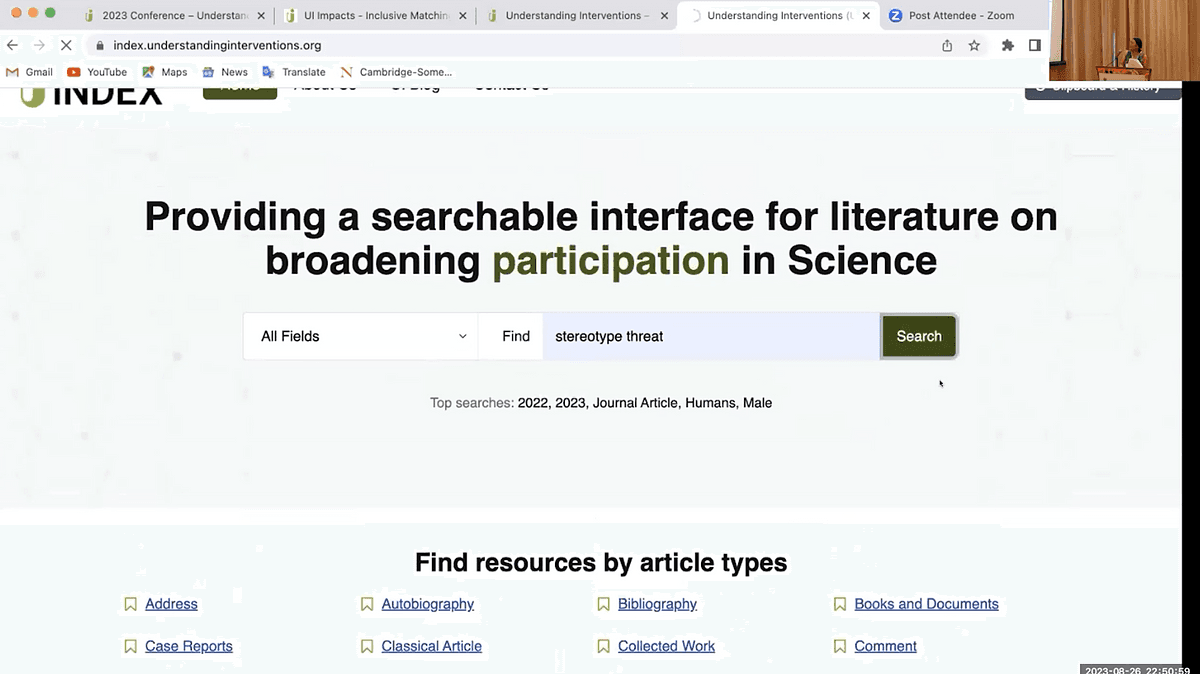The width and height of the screenshot is (1200, 674).
Task: Click the browser forward arrow
Action: (x=39, y=45)
